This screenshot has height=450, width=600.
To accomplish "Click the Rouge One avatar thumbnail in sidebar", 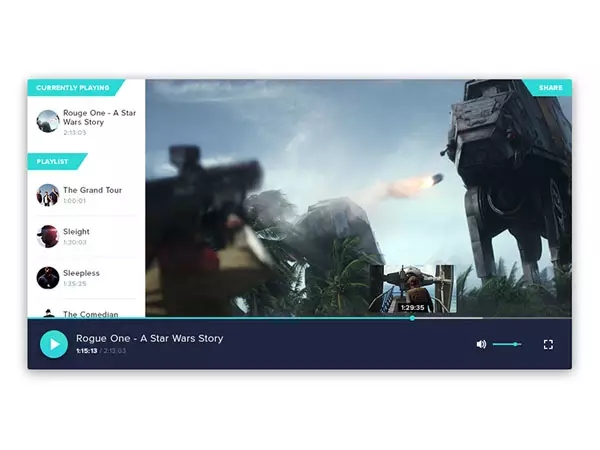I will pos(48,121).
